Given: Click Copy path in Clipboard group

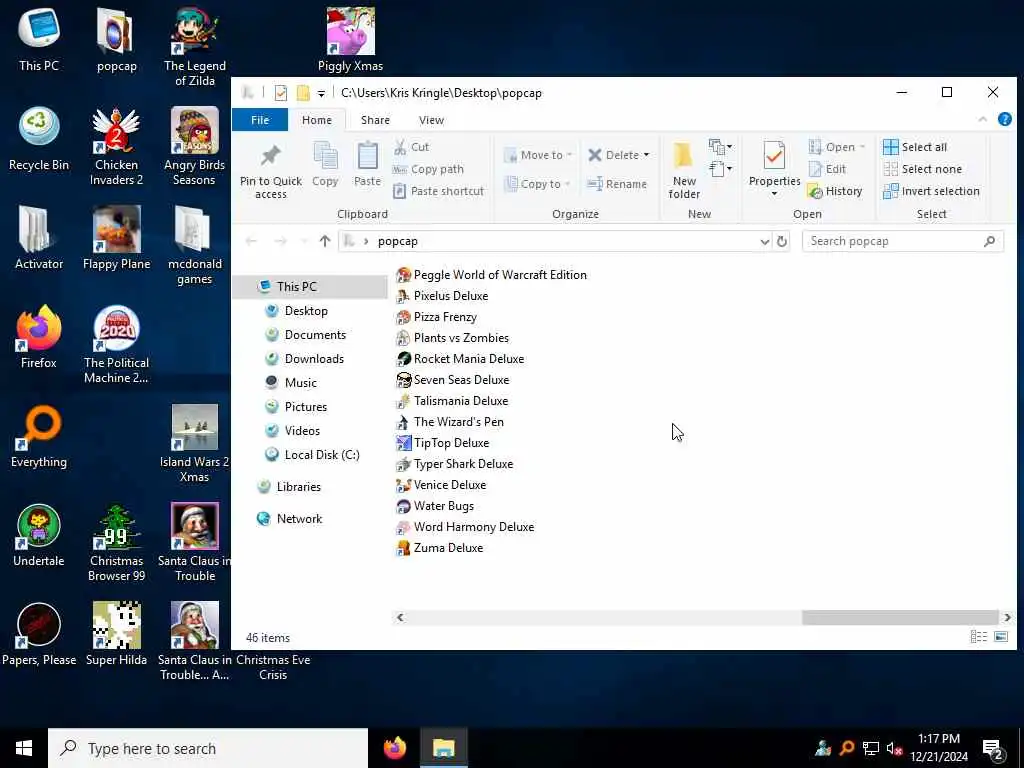Looking at the screenshot, I should click(428, 169).
